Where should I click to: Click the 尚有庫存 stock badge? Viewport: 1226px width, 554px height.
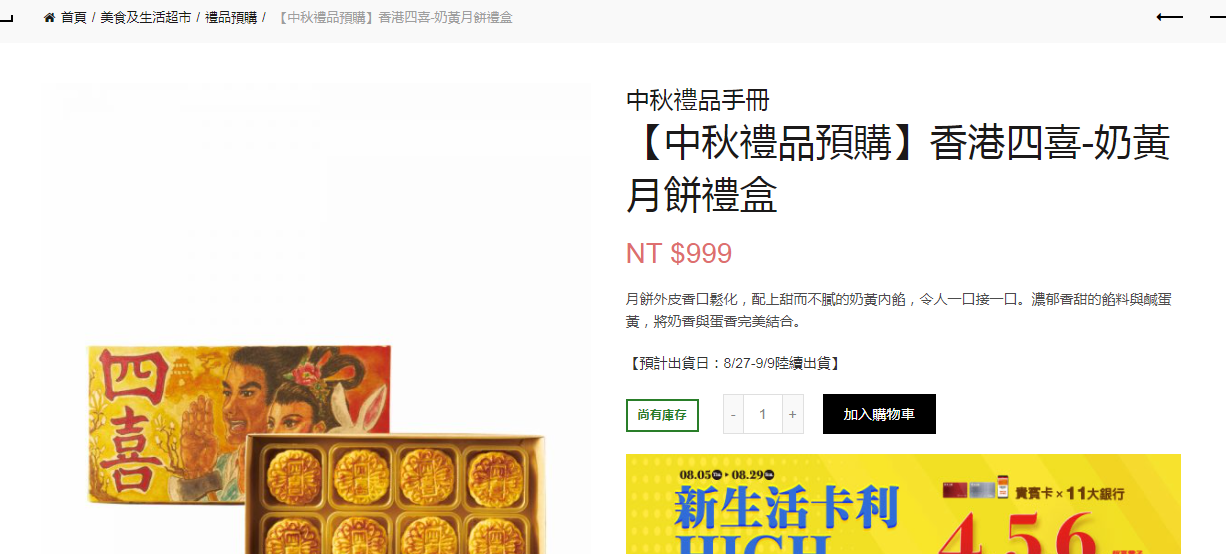(x=662, y=415)
